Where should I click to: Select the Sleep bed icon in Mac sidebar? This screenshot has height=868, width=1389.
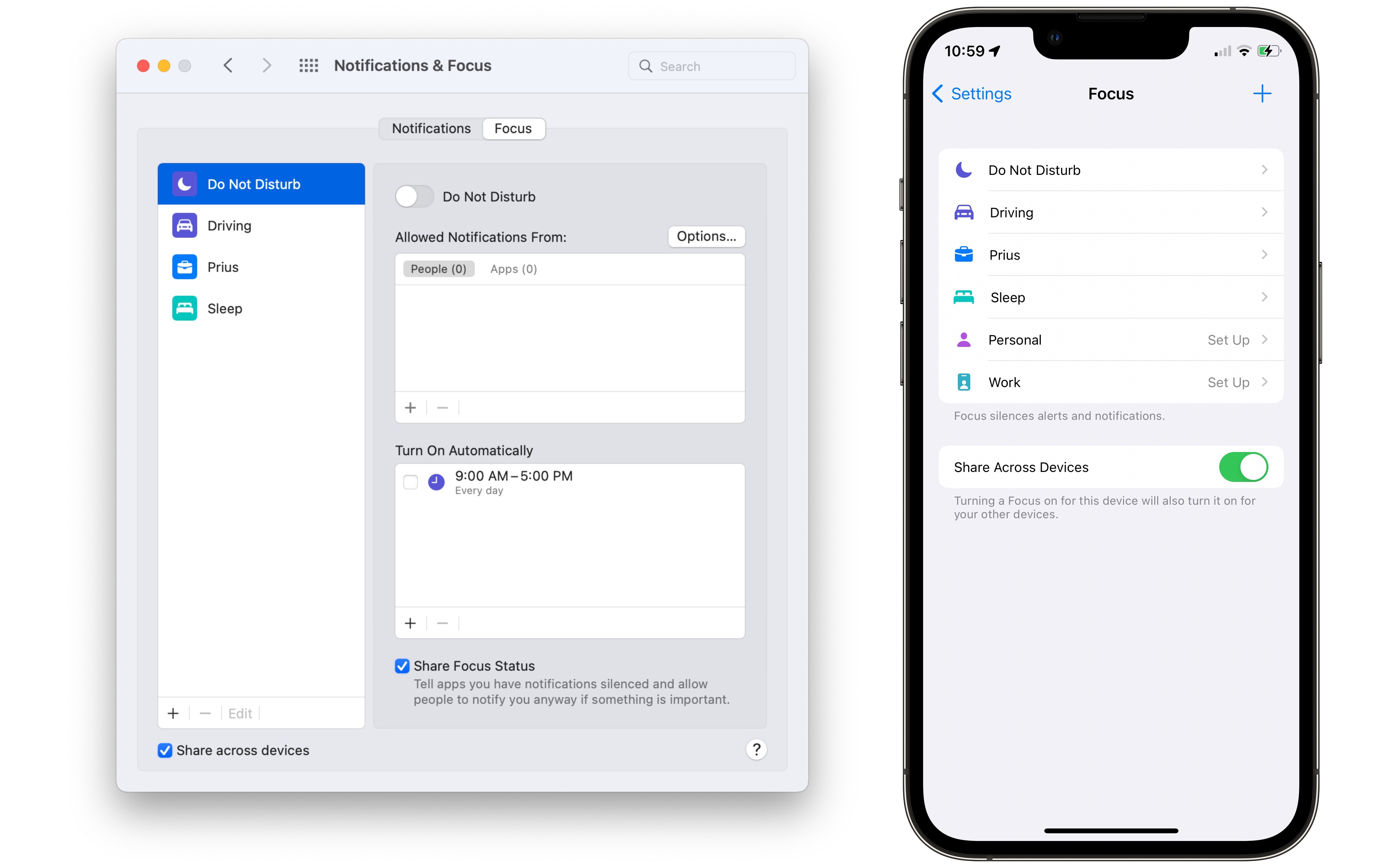(184, 308)
